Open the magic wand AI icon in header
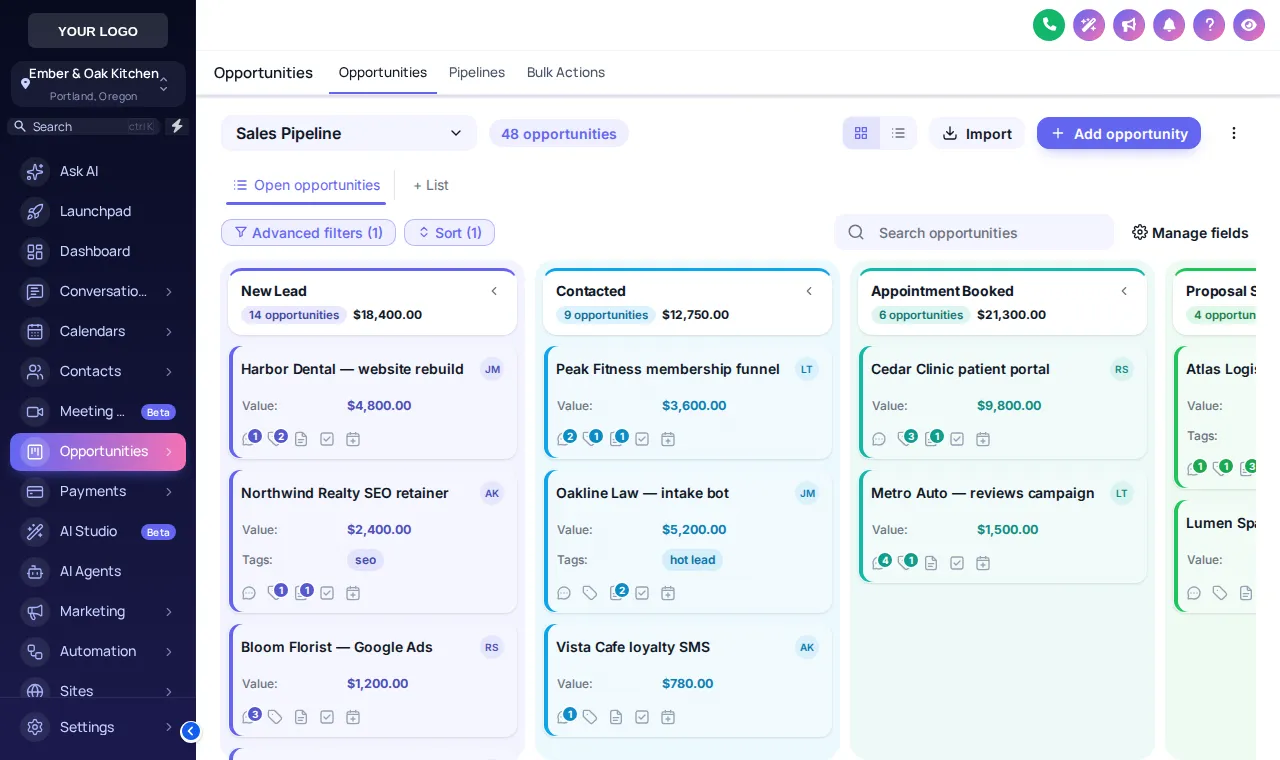 1089,25
